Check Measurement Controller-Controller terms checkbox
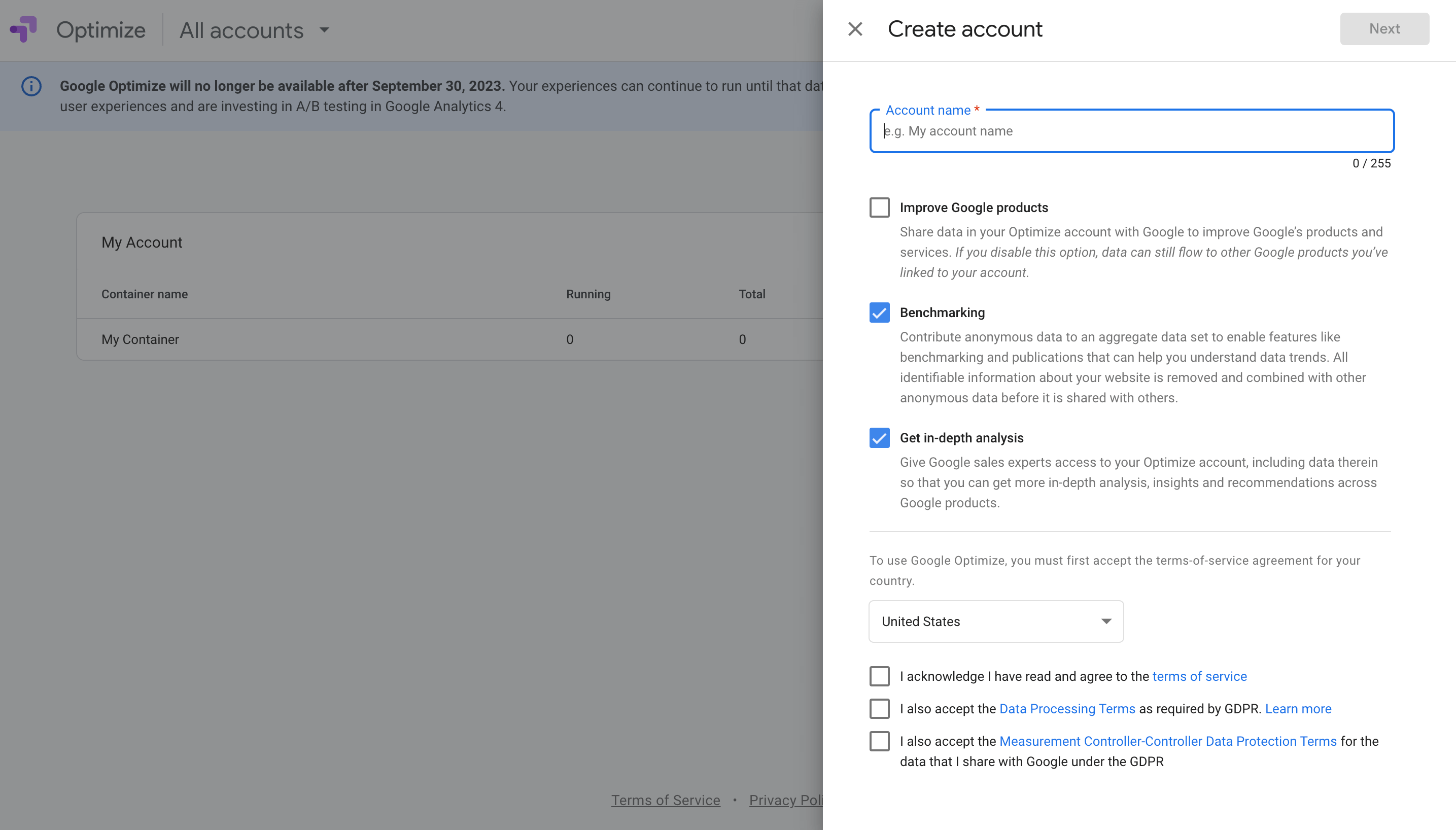 coord(879,741)
